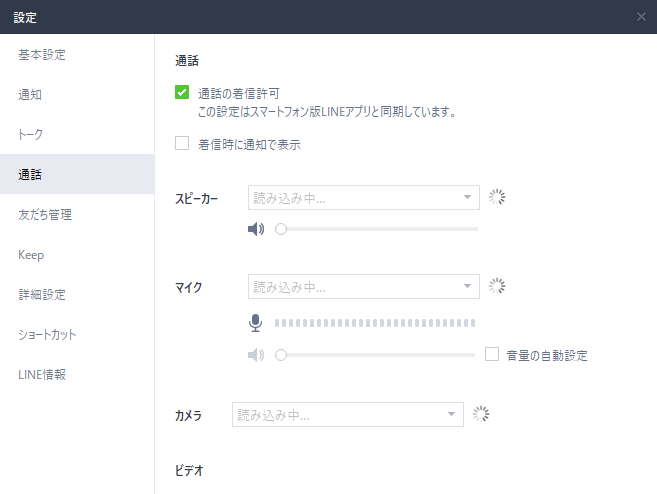Screen dimensions: 657x494
Task: Click the 通話の着信許可 label text
Action: click(239, 93)
